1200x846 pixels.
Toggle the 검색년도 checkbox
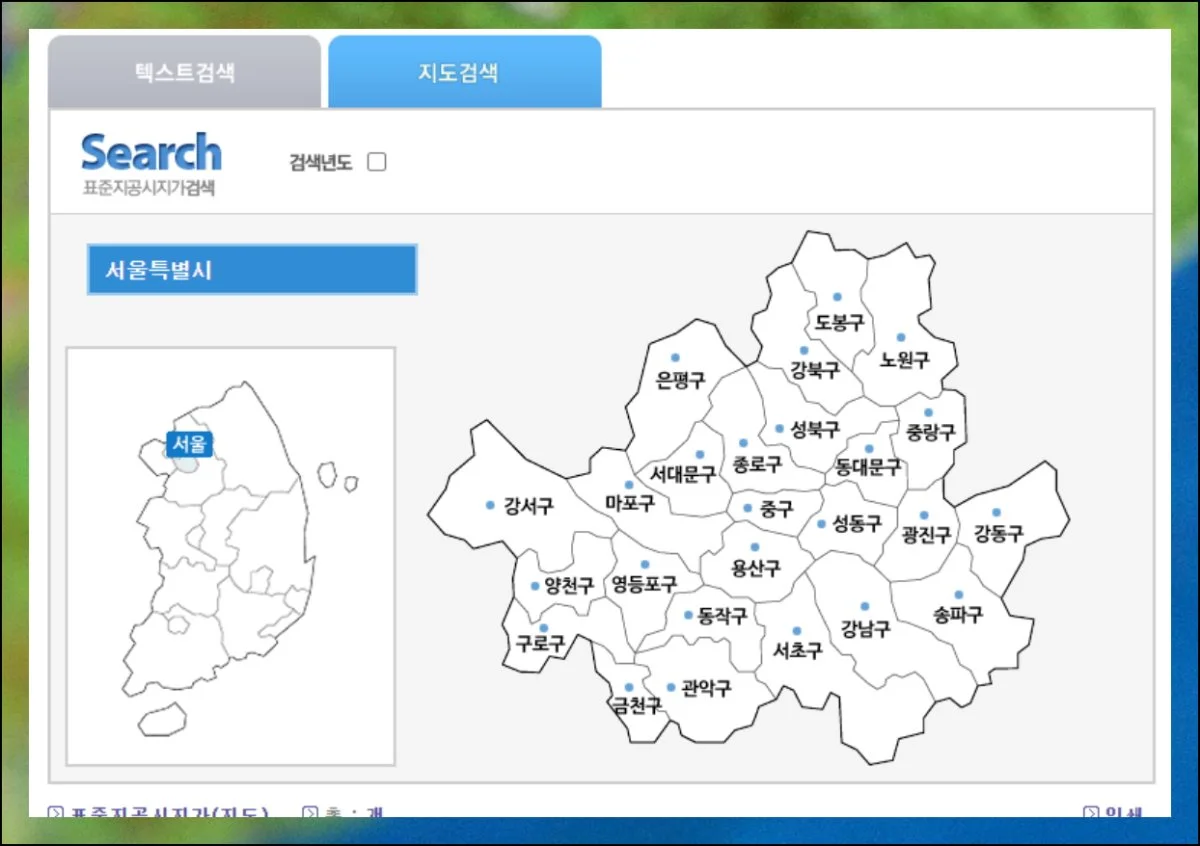click(x=377, y=162)
